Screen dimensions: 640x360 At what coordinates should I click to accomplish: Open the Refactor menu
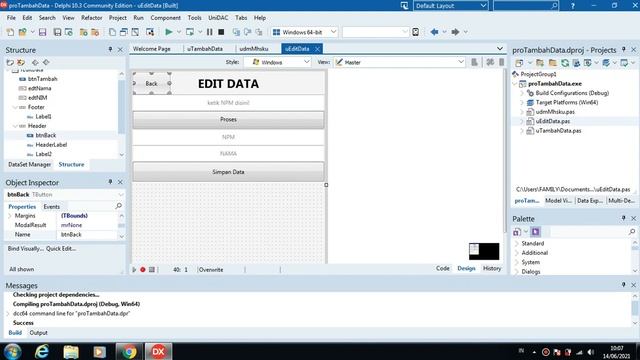click(91, 18)
